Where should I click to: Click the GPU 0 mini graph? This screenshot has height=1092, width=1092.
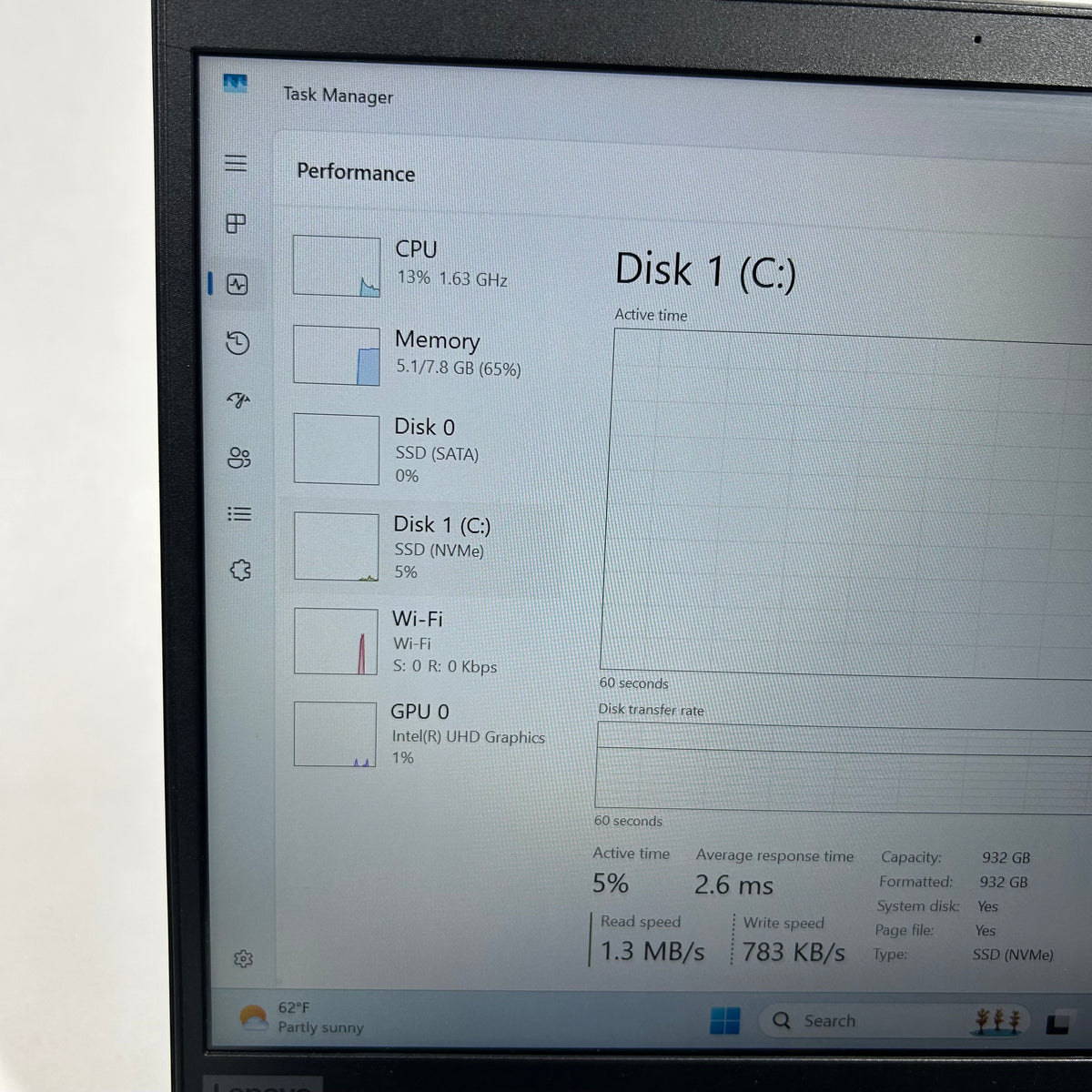[335, 734]
